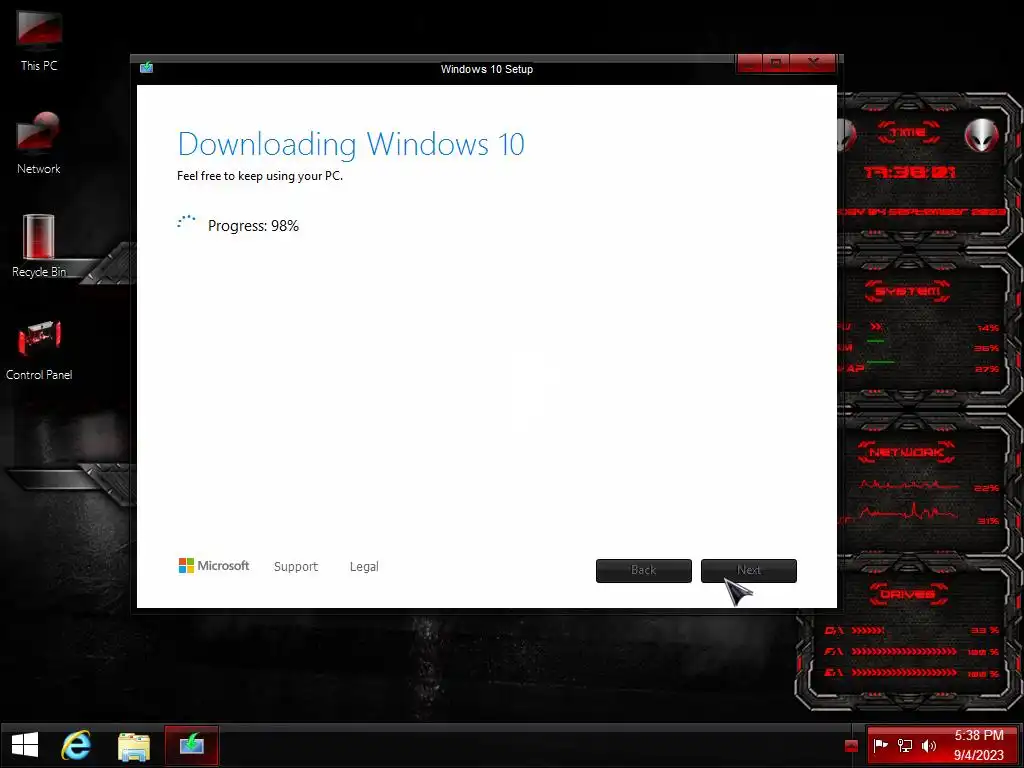Click the Microsoft logo in setup window
The image size is (1024, 768).
[214, 566]
